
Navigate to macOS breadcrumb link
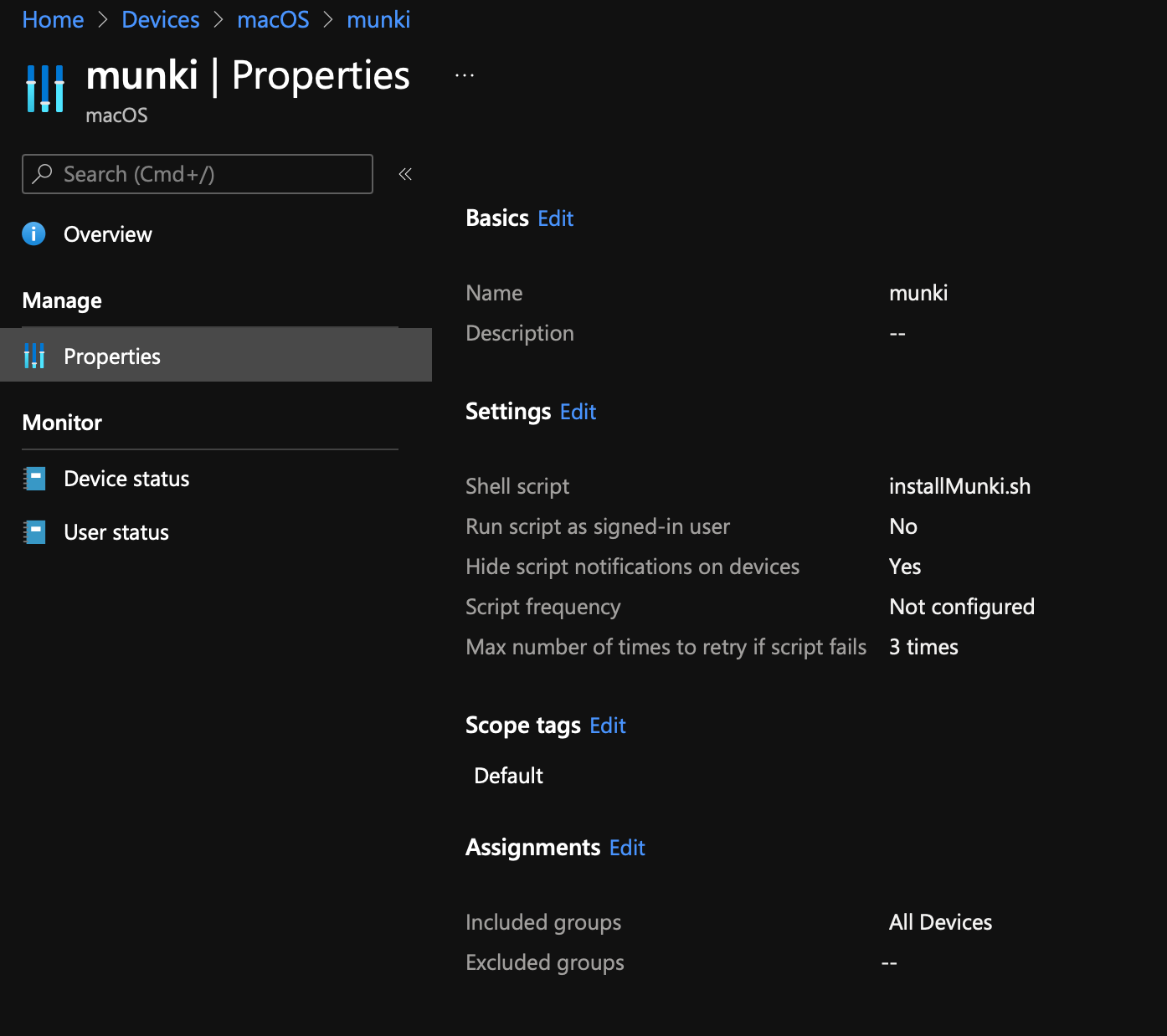(x=273, y=19)
